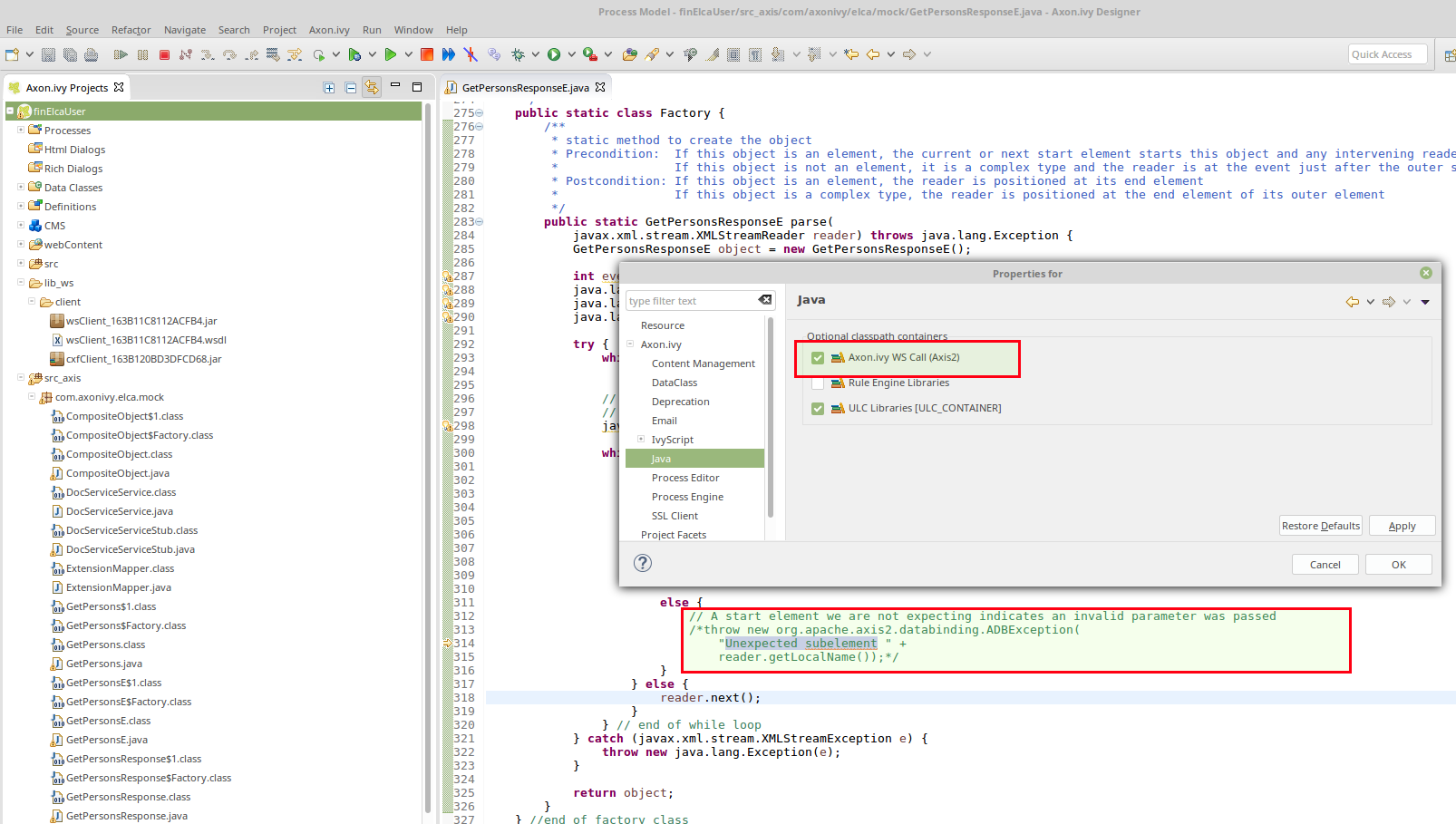Open the Run icon dropdown arrow
Screen dimensions: 1456x824
coord(572,54)
